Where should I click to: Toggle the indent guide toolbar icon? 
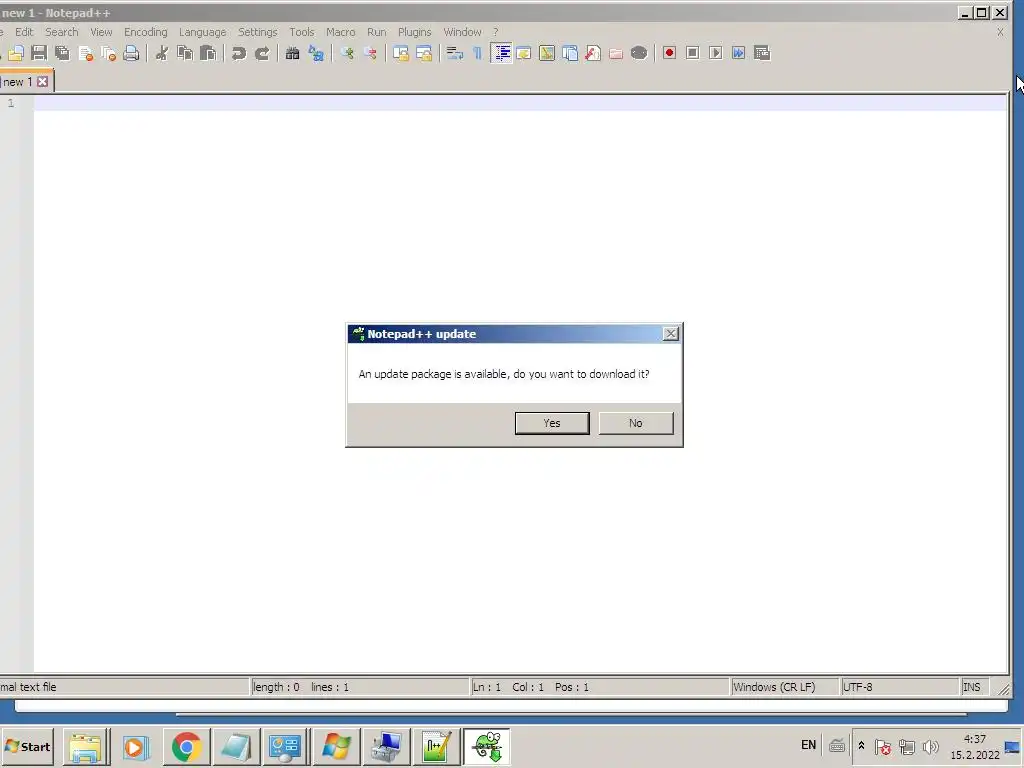pos(502,53)
